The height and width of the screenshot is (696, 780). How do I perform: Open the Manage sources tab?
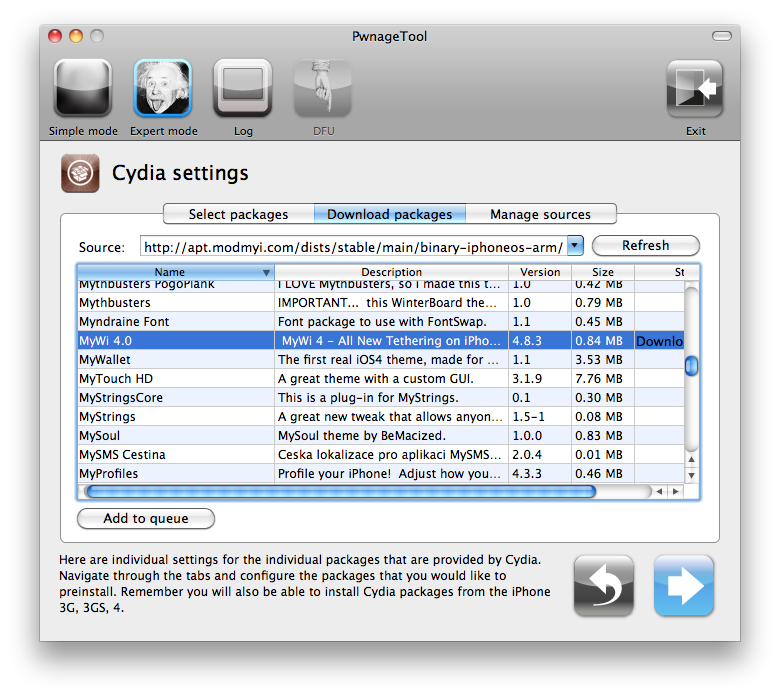[x=540, y=214]
